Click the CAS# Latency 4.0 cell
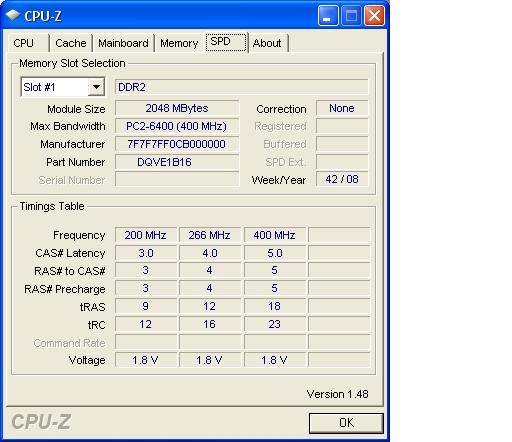The image size is (512, 442). click(x=210, y=253)
